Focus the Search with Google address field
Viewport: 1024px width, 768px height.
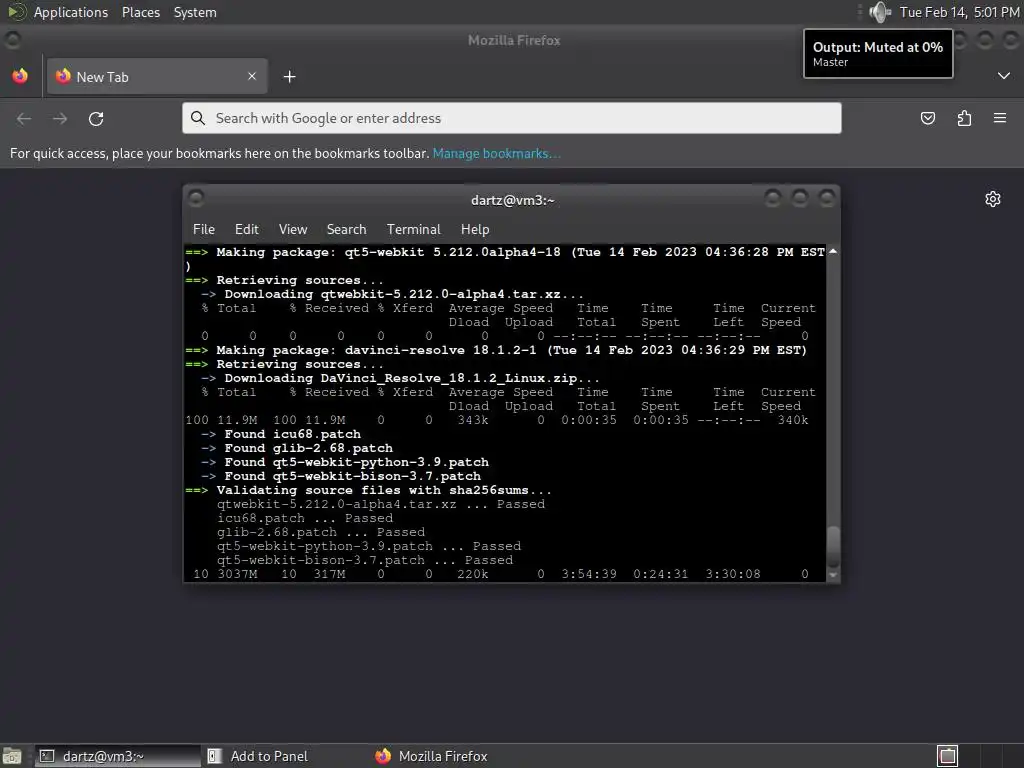[x=511, y=118]
